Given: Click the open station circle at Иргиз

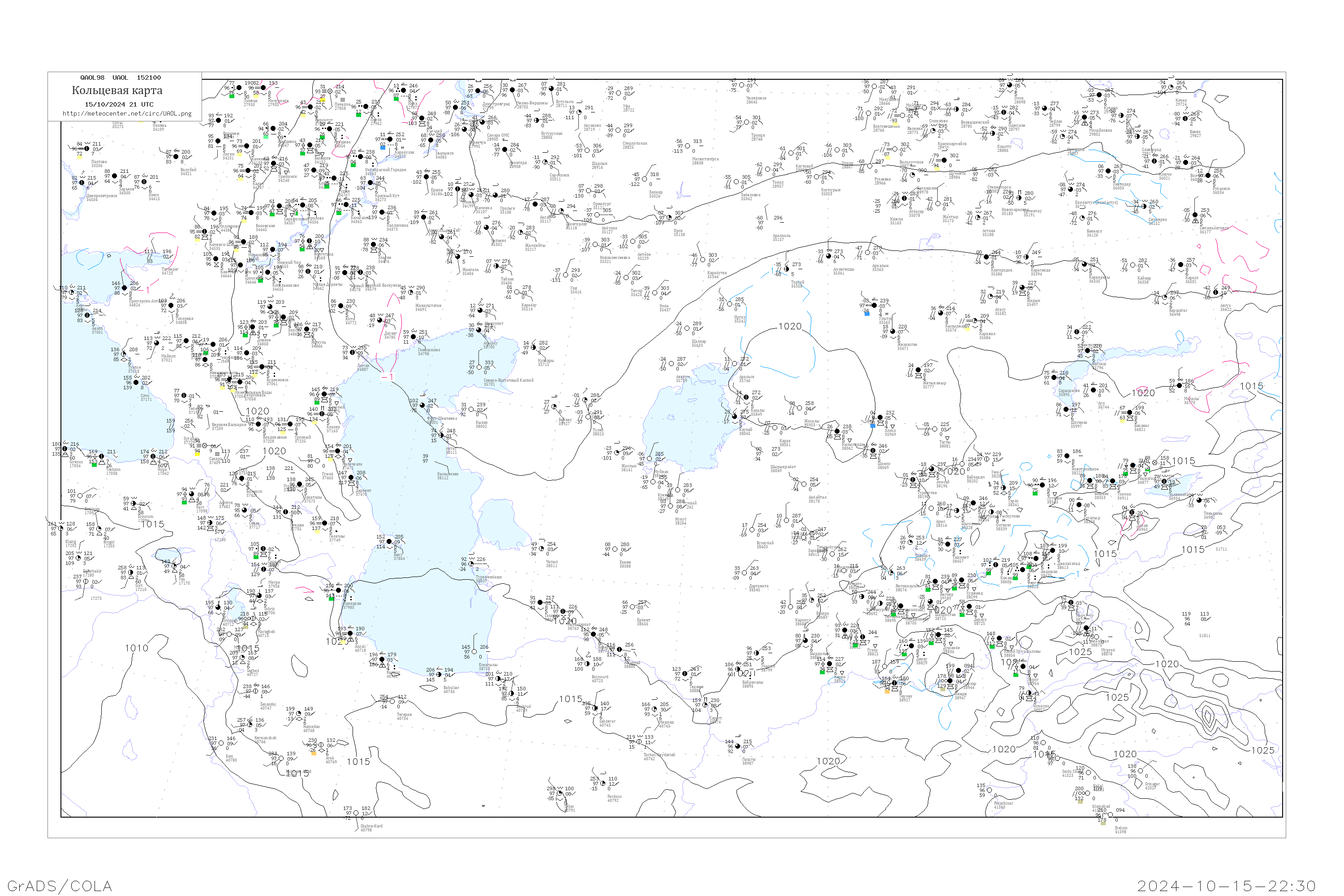Looking at the screenshot, I should (x=730, y=305).
